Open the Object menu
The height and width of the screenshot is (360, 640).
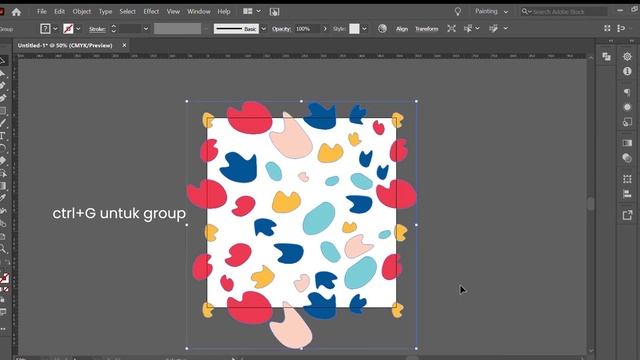[x=82, y=11]
